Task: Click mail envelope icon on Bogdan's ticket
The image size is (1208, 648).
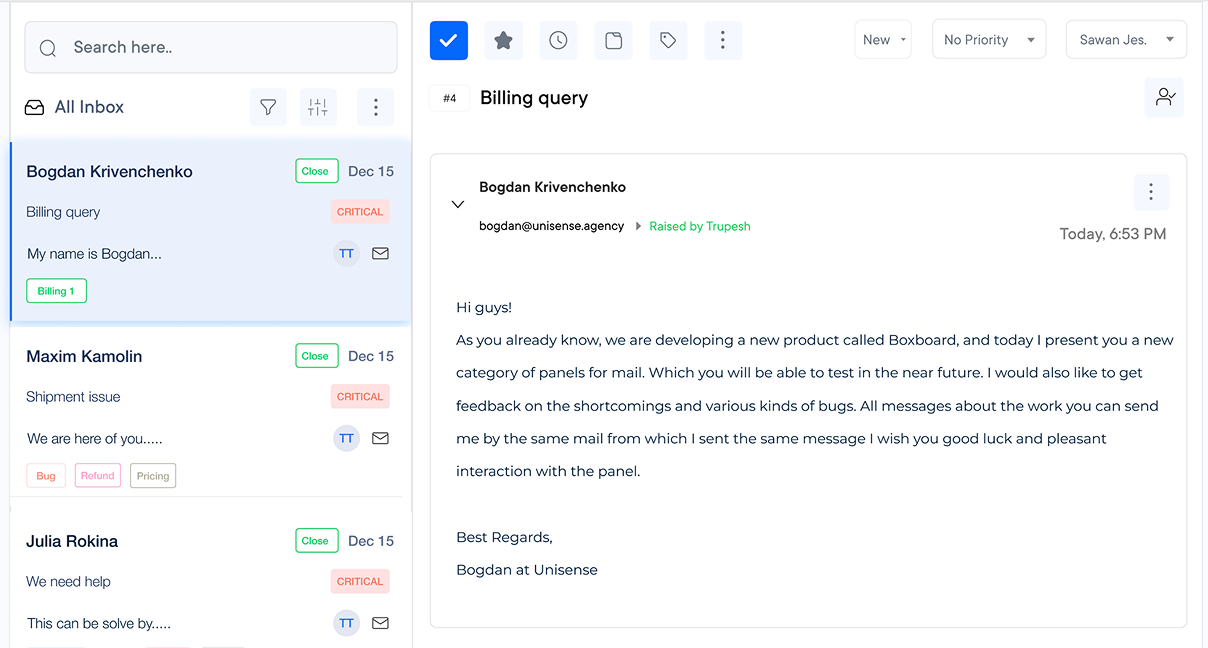Action: point(380,254)
